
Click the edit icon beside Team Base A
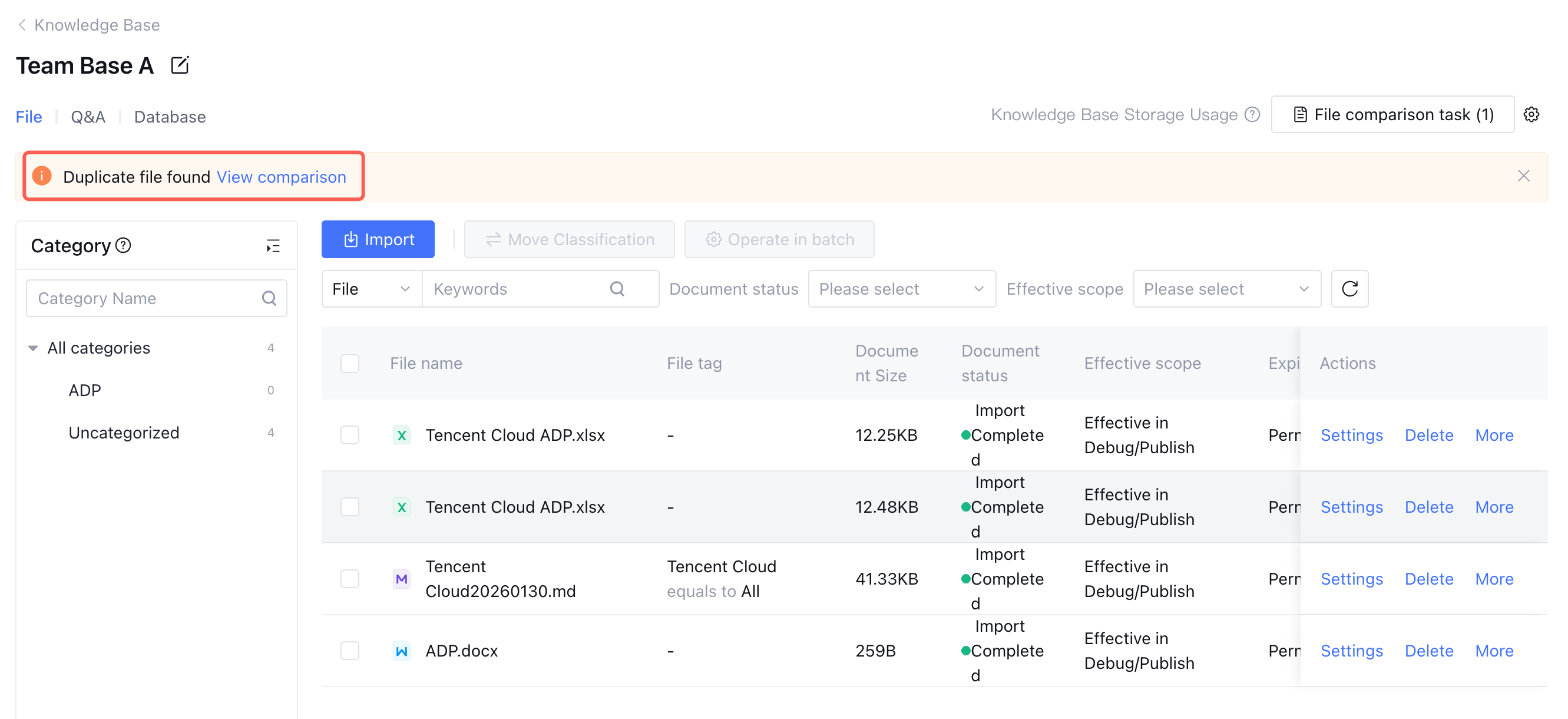[180, 65]
